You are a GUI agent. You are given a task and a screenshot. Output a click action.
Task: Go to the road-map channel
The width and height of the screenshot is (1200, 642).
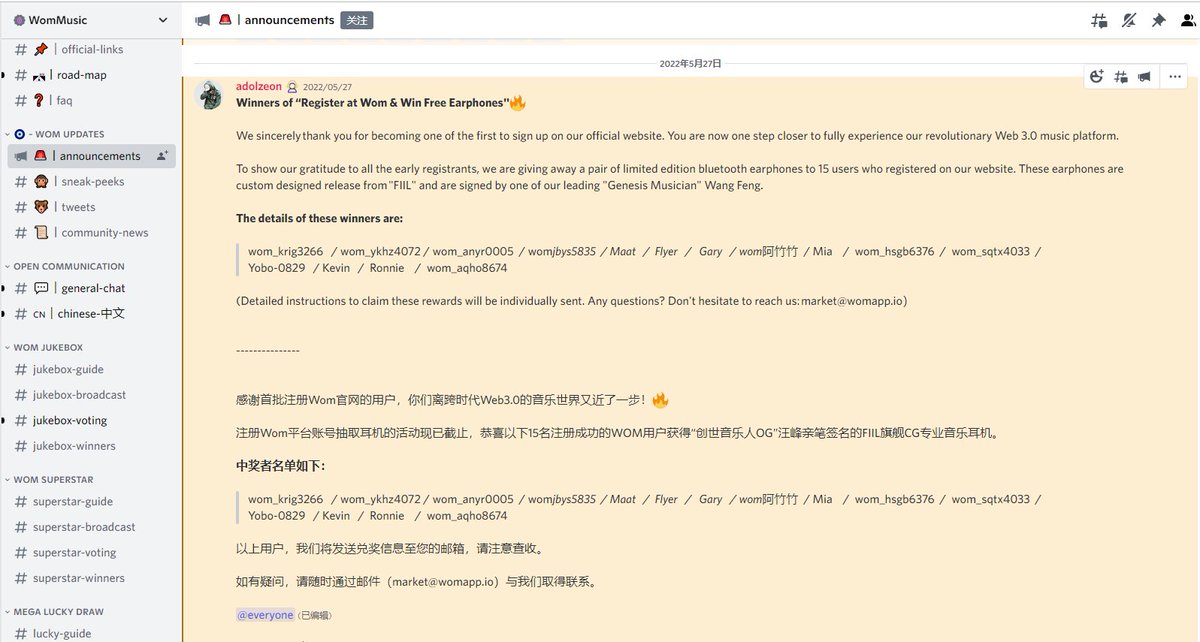click(92, 75)
